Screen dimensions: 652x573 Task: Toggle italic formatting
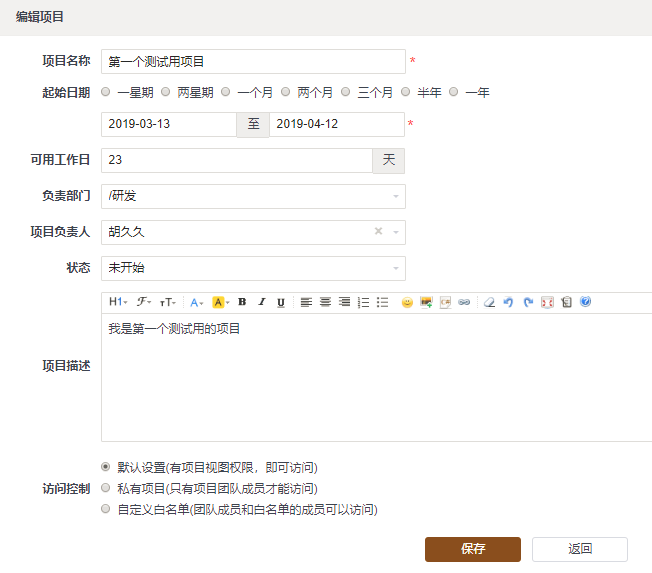[262, 302]
